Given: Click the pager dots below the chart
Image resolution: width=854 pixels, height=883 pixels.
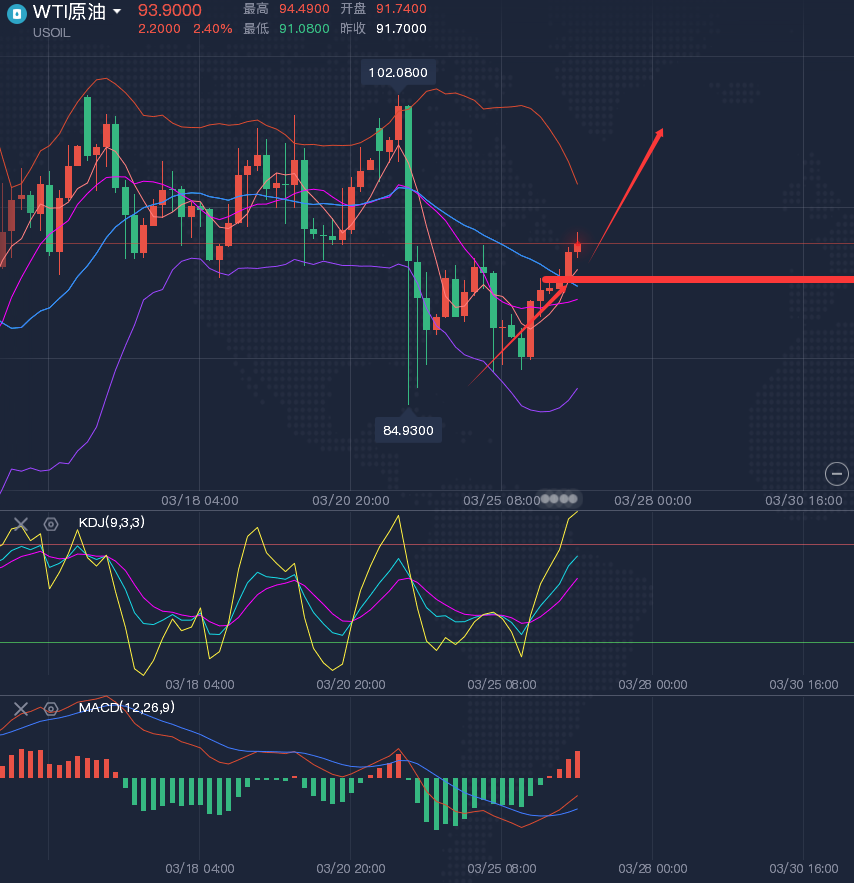Looking at the screenshot, I should click(x=559, y=498).
